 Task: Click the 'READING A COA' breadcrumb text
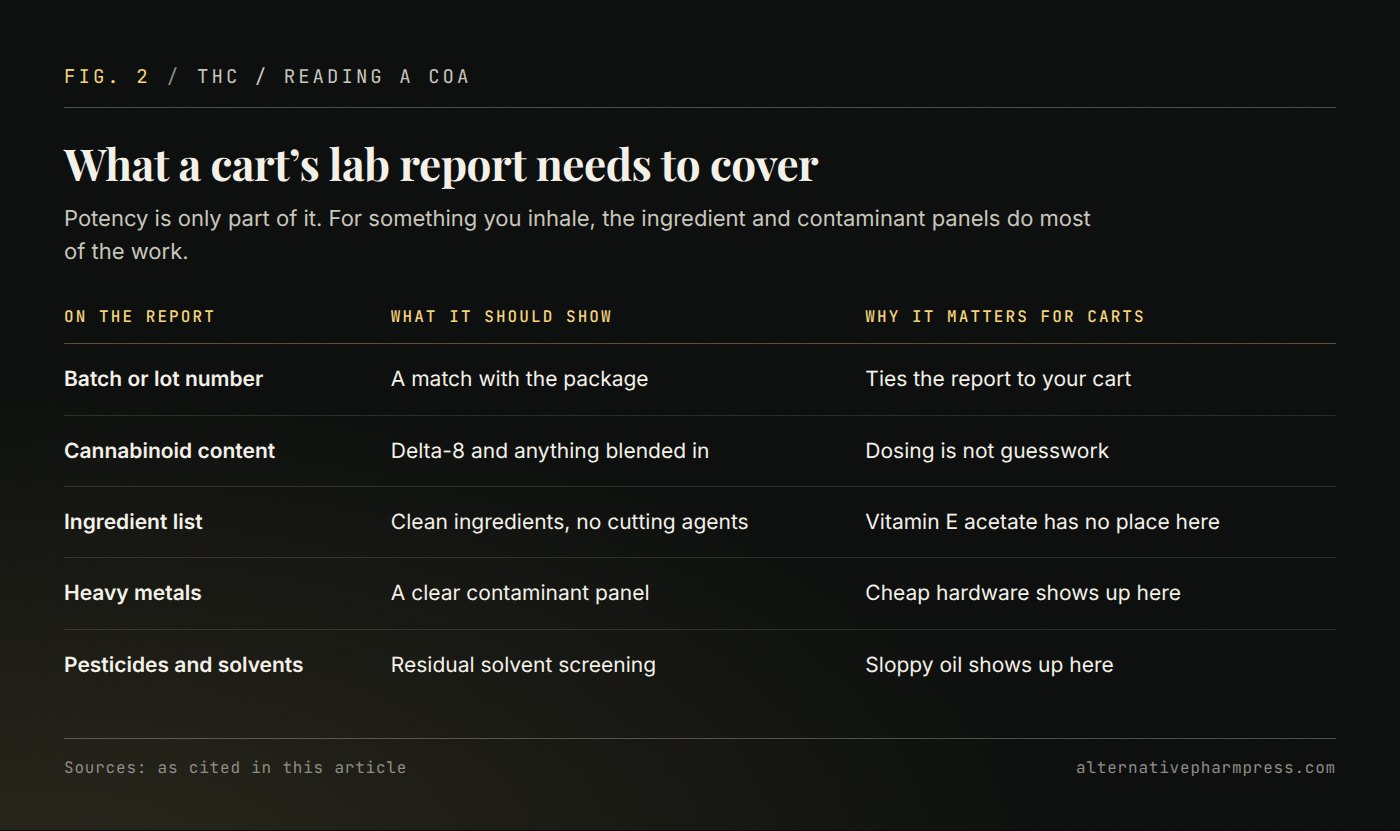[377, 77]
